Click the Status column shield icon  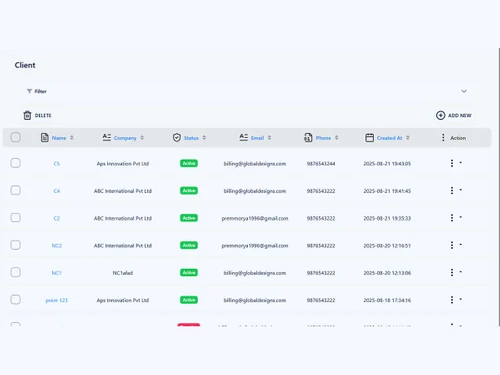(177, 137)
